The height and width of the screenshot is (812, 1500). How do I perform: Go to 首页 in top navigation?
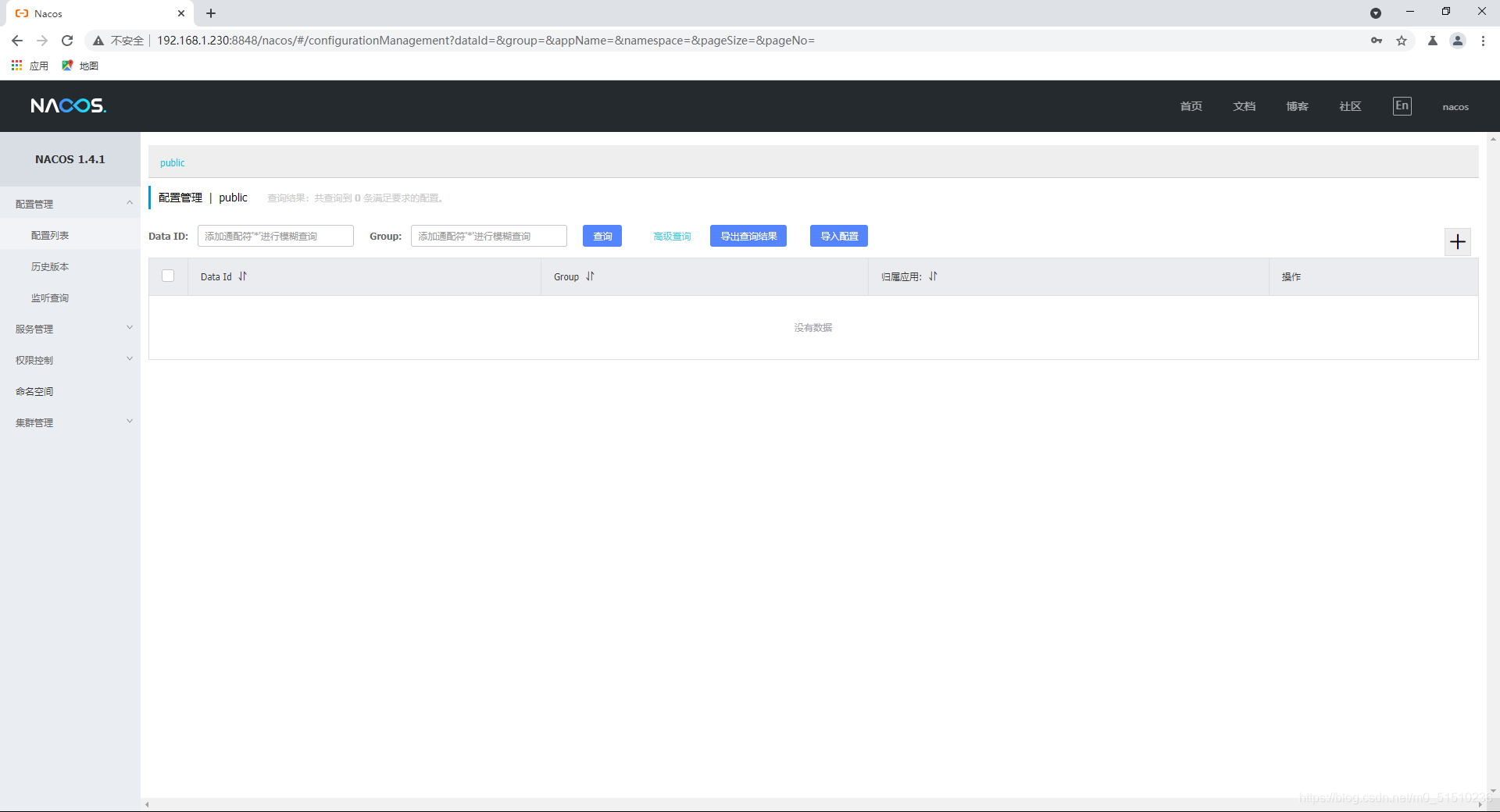pos(1191,106)
